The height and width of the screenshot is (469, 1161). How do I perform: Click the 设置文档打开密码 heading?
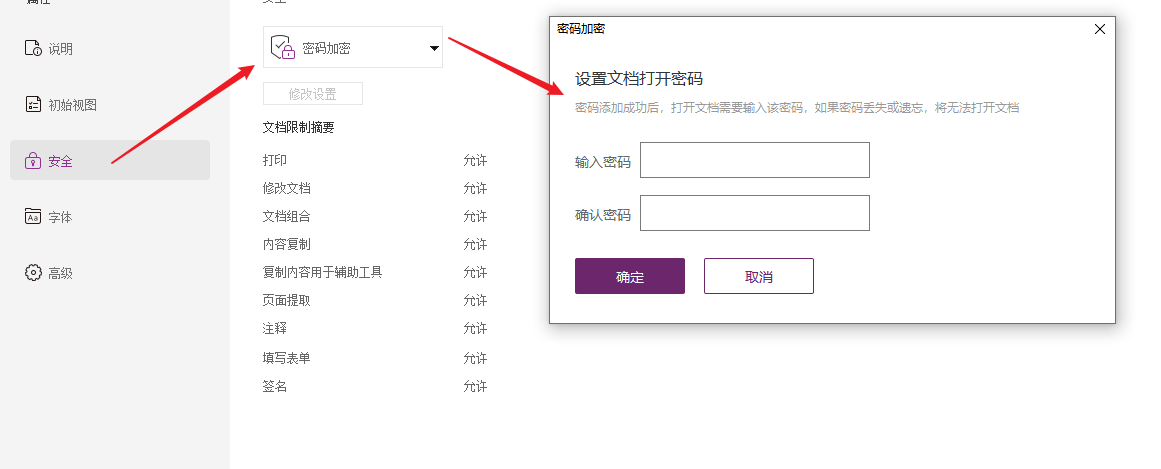coord(639,79)
